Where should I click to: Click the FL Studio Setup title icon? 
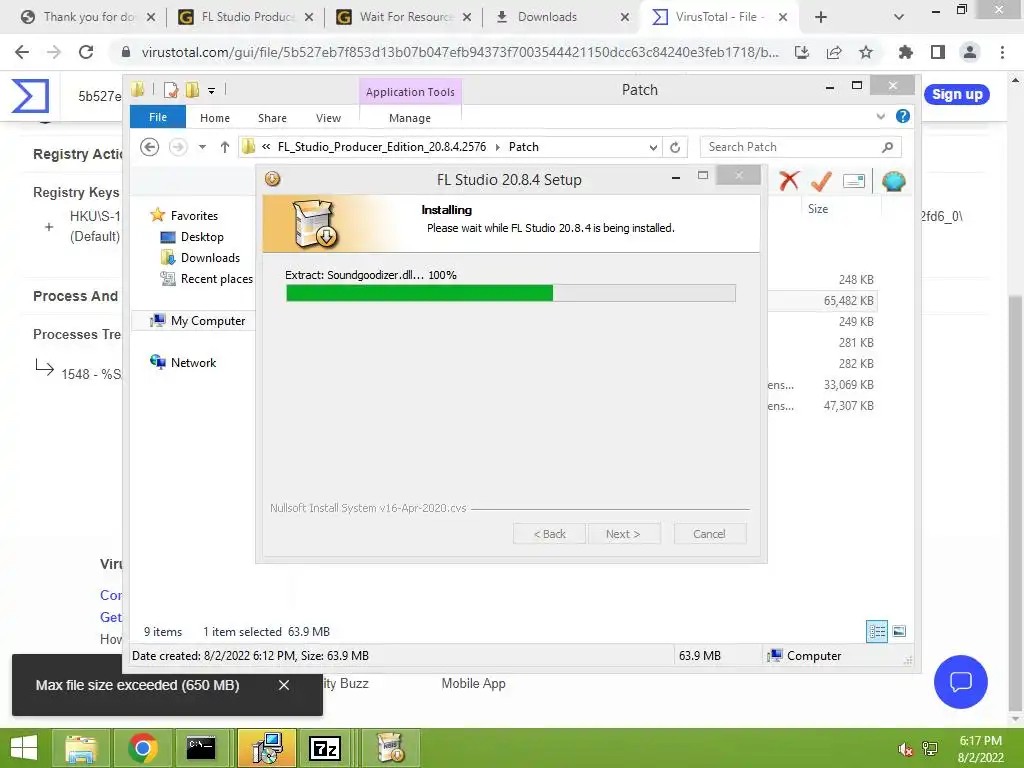coord(272,178)
